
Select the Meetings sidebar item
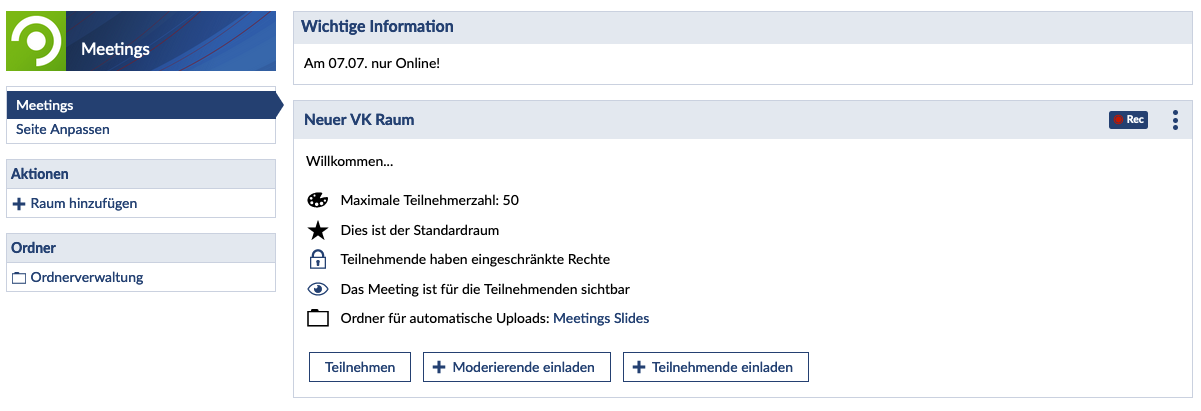pyautogui.click(x=139, y=105)
